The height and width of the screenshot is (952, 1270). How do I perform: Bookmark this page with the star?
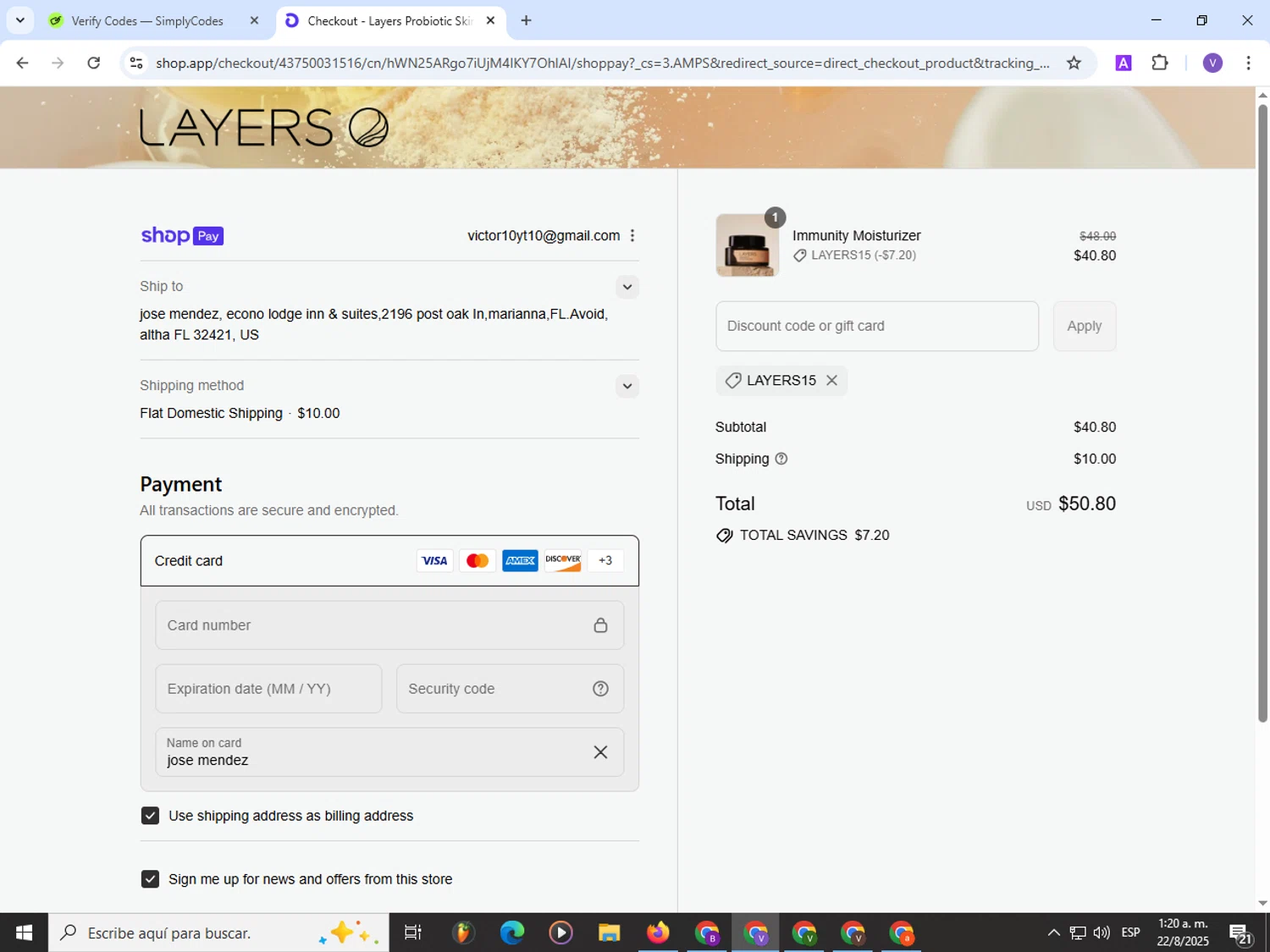pos(1074,63)
